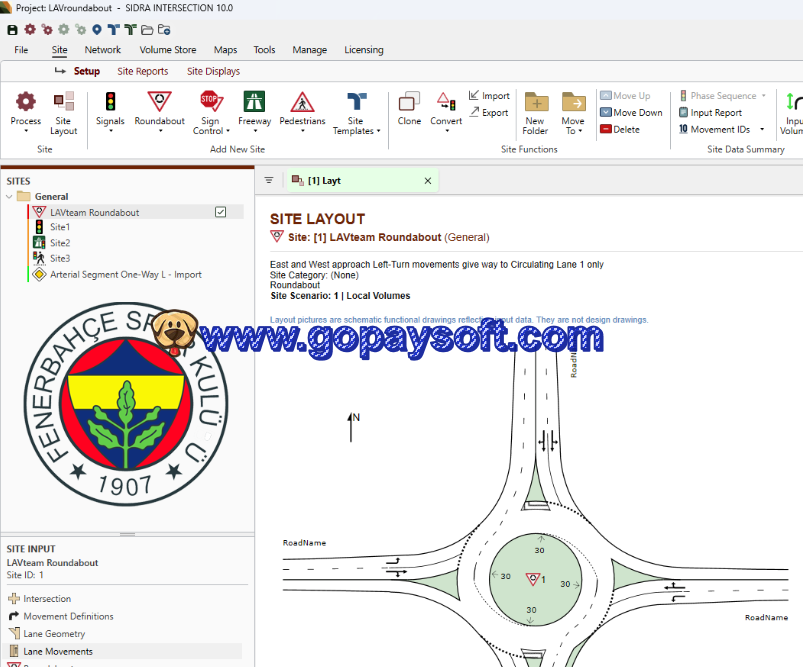The image size is (803, 667).
Task: Click the Process gear icon
Action: coord(25,102)
